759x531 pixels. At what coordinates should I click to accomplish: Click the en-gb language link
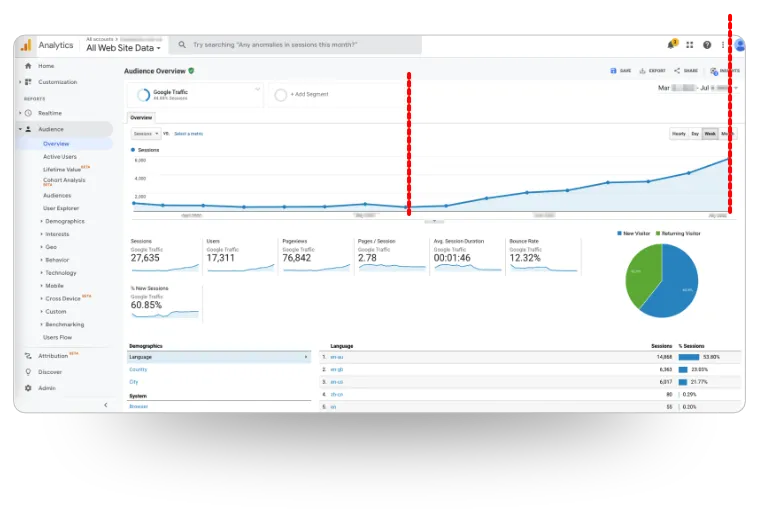click(x=336, y=369)
